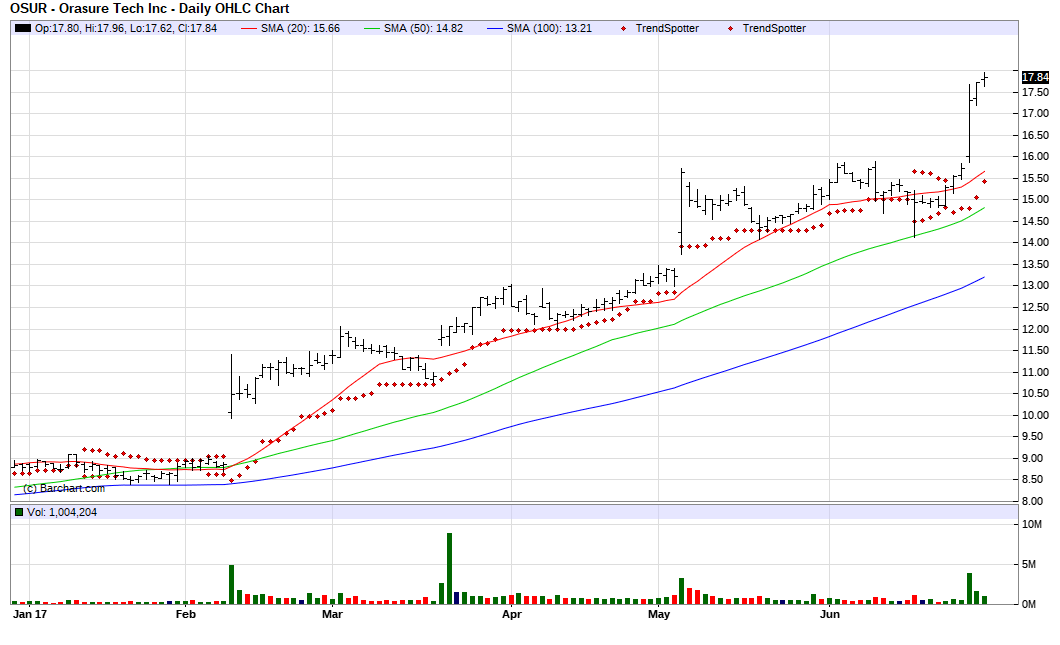
Task: Click the '(c) Barchart.com' copyright text
Action: [x=64, y=488]
